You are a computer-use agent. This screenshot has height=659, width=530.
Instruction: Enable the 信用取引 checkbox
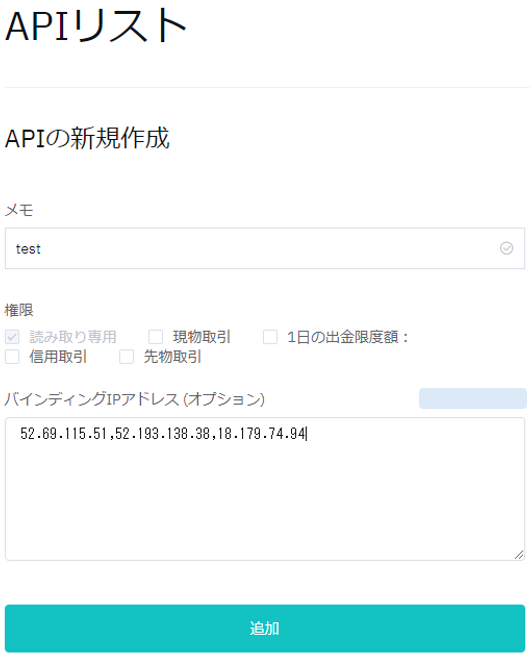(x=12, y=357)
